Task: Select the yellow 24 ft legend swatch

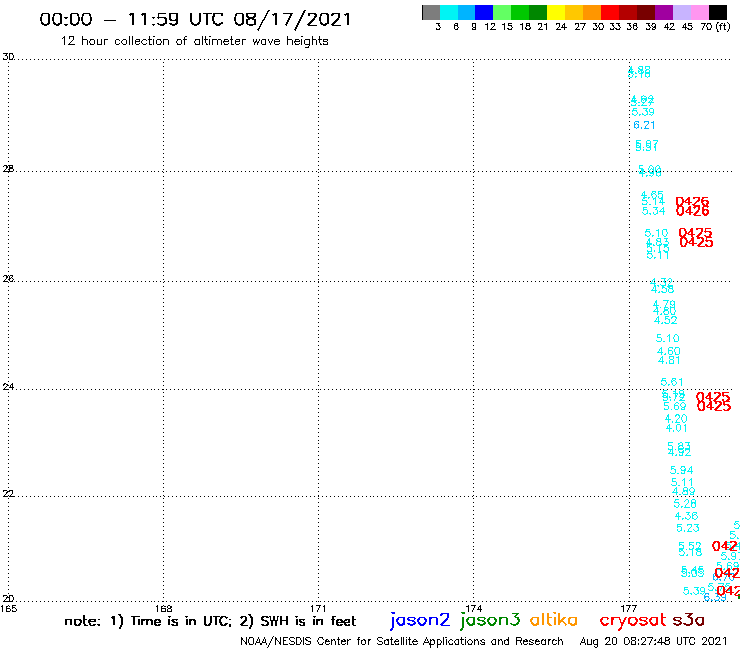Action: pos(556,12)
